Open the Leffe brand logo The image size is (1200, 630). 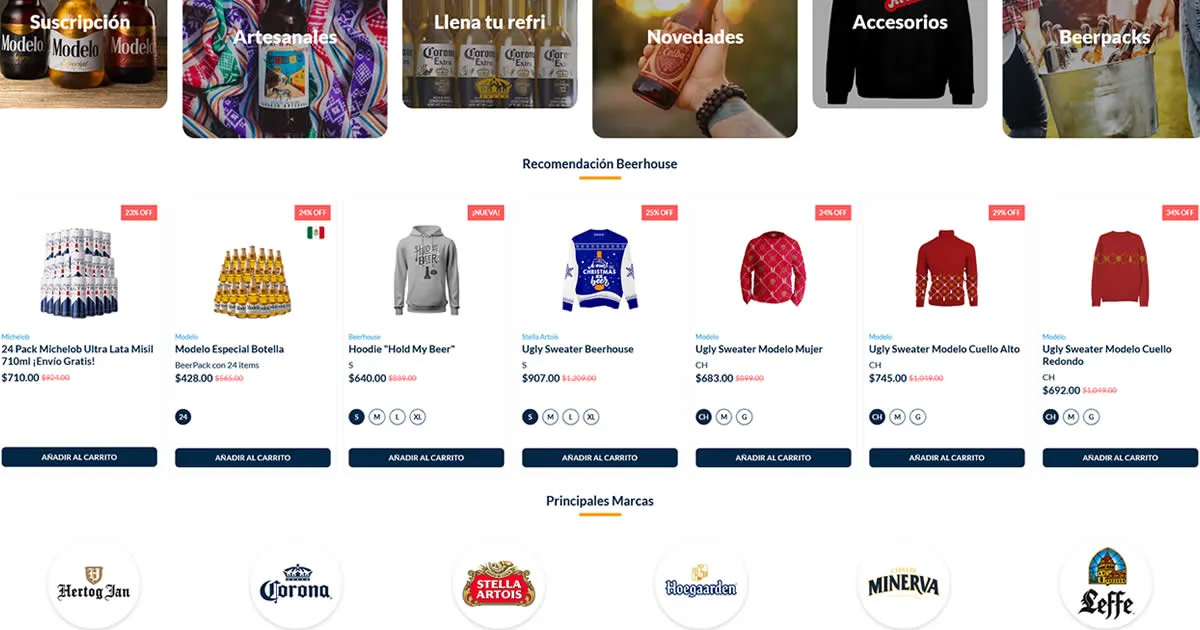[x=1106, y=586]
